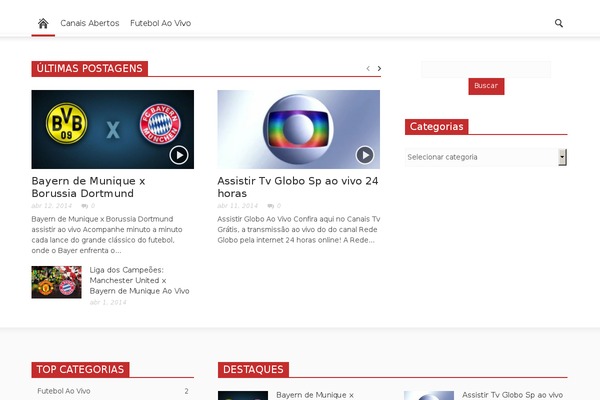
Task: Open Liga dos Campeões Manchester United post link
Action: pos(139,280)
